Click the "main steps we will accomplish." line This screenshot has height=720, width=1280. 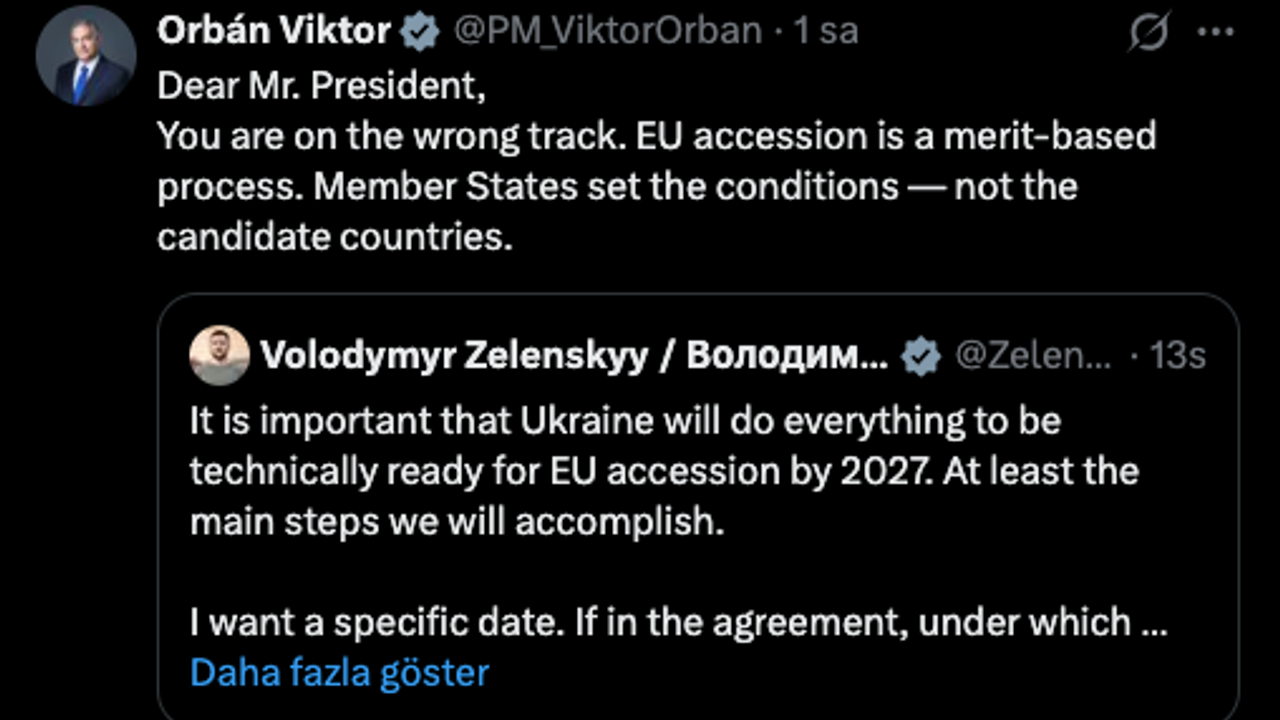tap(456, 522)
